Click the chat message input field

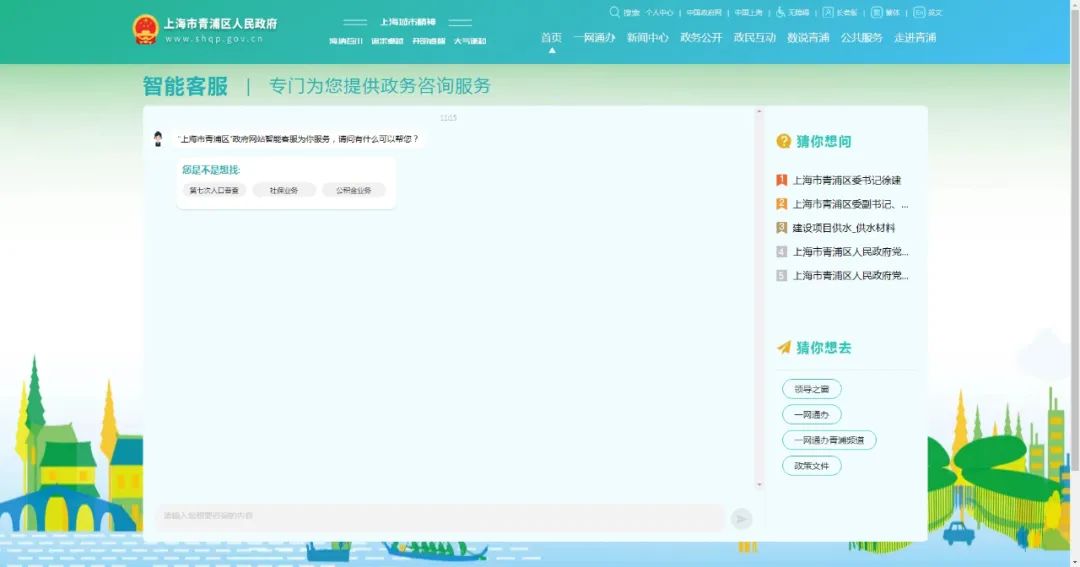(x=440, y=516)
